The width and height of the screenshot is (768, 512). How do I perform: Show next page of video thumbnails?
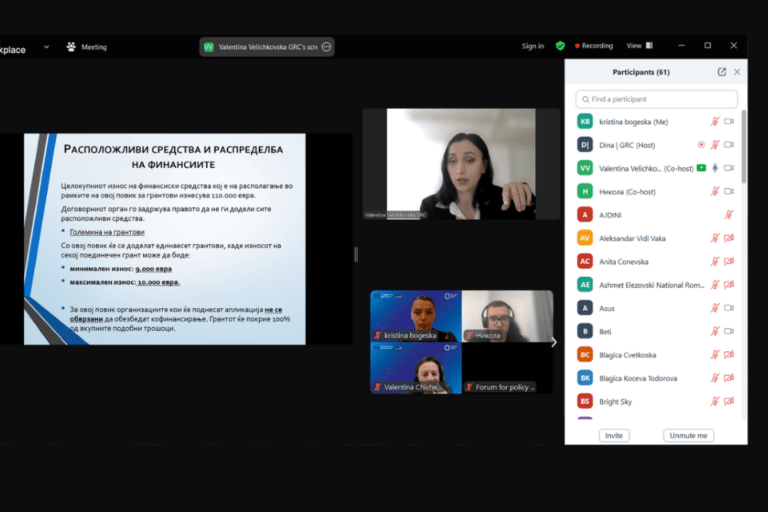point(554,342)
